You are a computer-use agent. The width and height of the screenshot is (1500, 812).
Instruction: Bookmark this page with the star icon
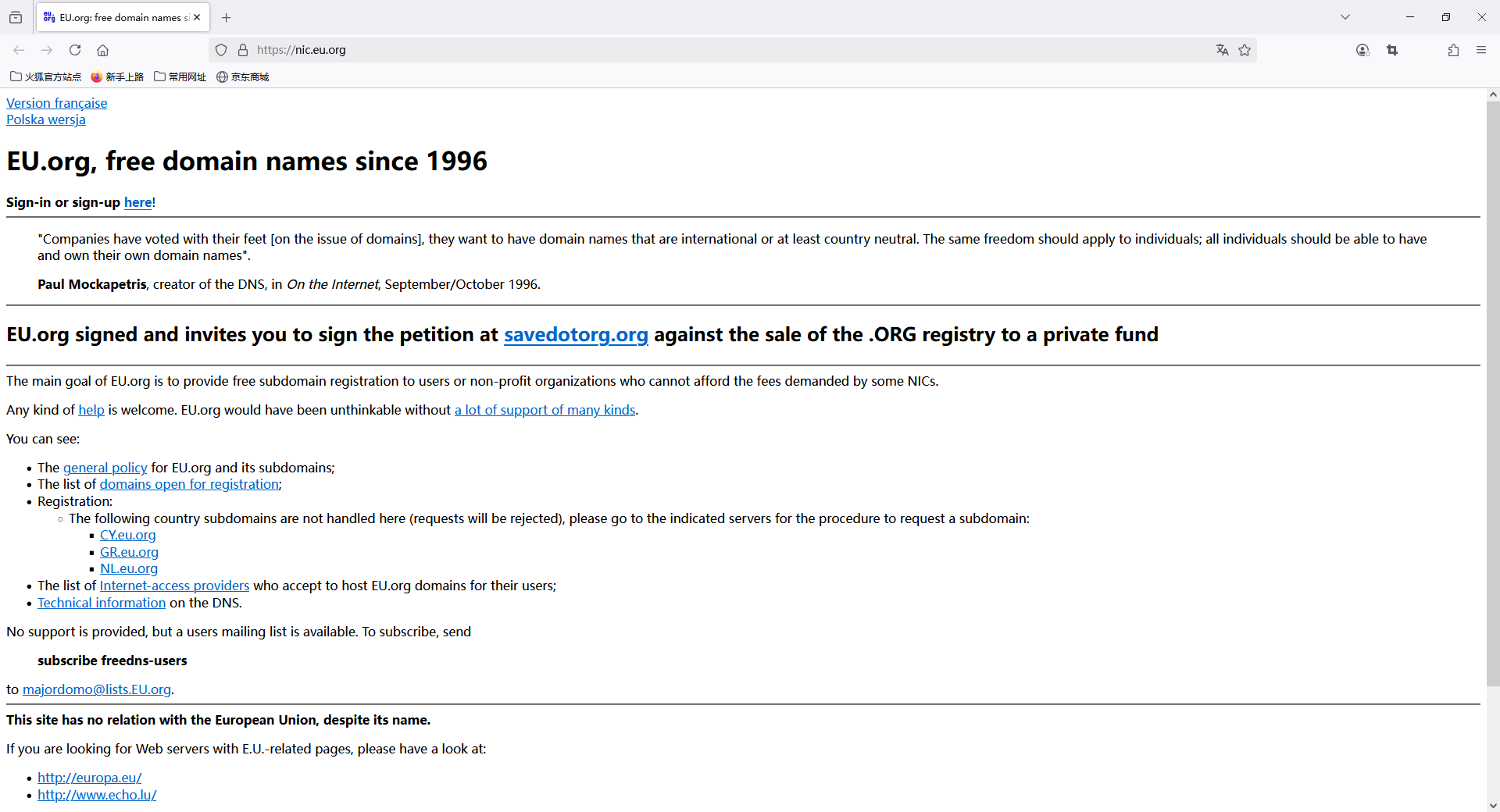point(1245,50)
